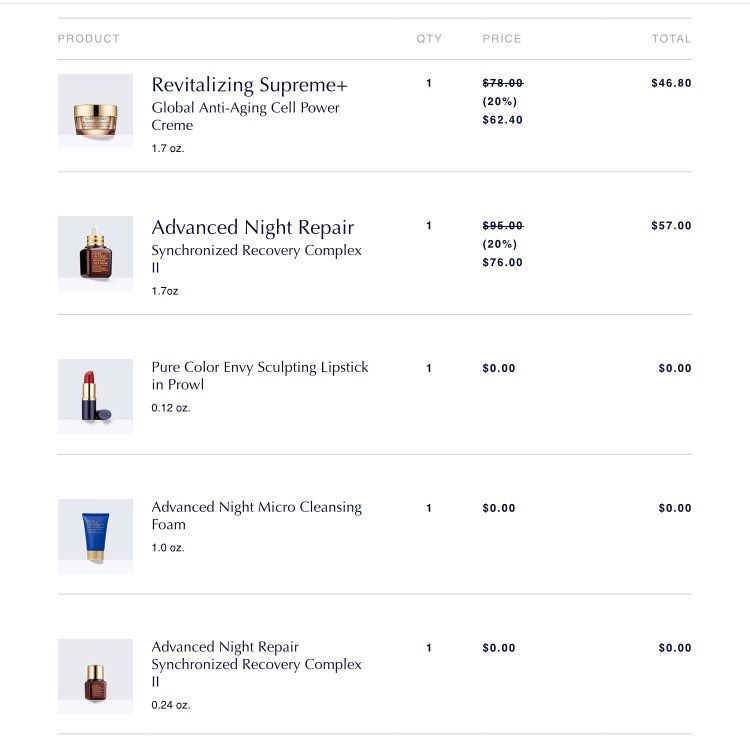Viewport: 750px width, 744px height.
Task: Click the $57.00 total for Advanced Night Repair
Action: (x=670, y=226)
